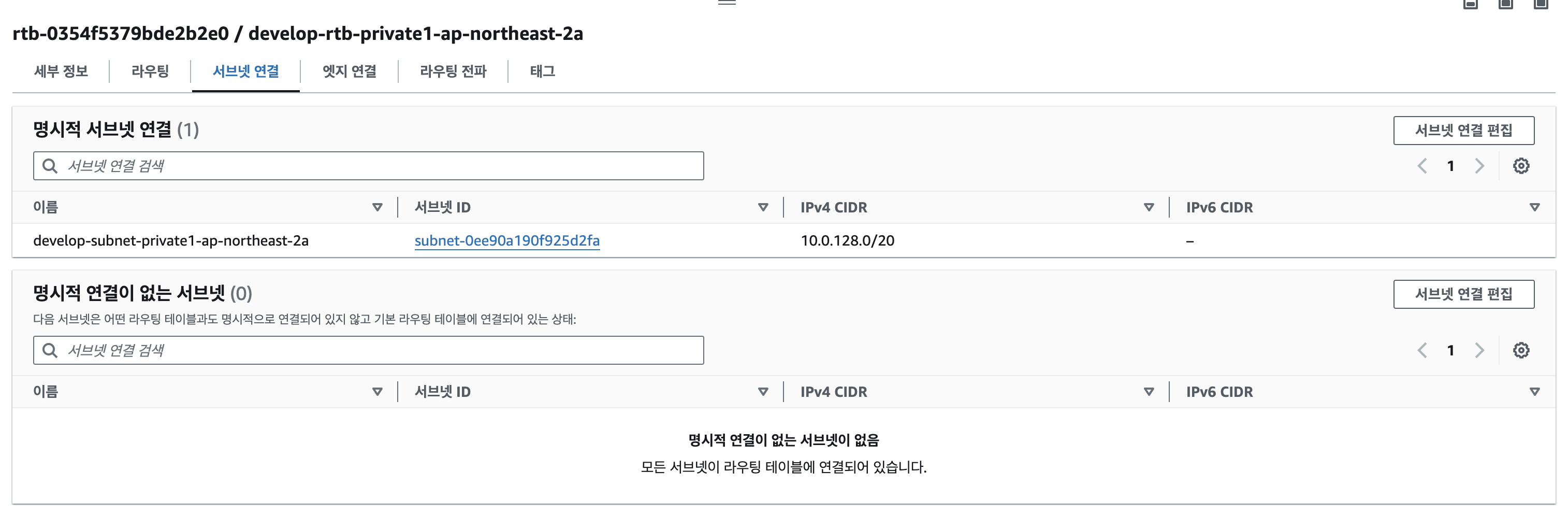Image resolution: width=1568 pixels, height=515 pixels.
Task: Sort lower table by 서브넷 ID column arrow
Action: (x=763, y=391)
